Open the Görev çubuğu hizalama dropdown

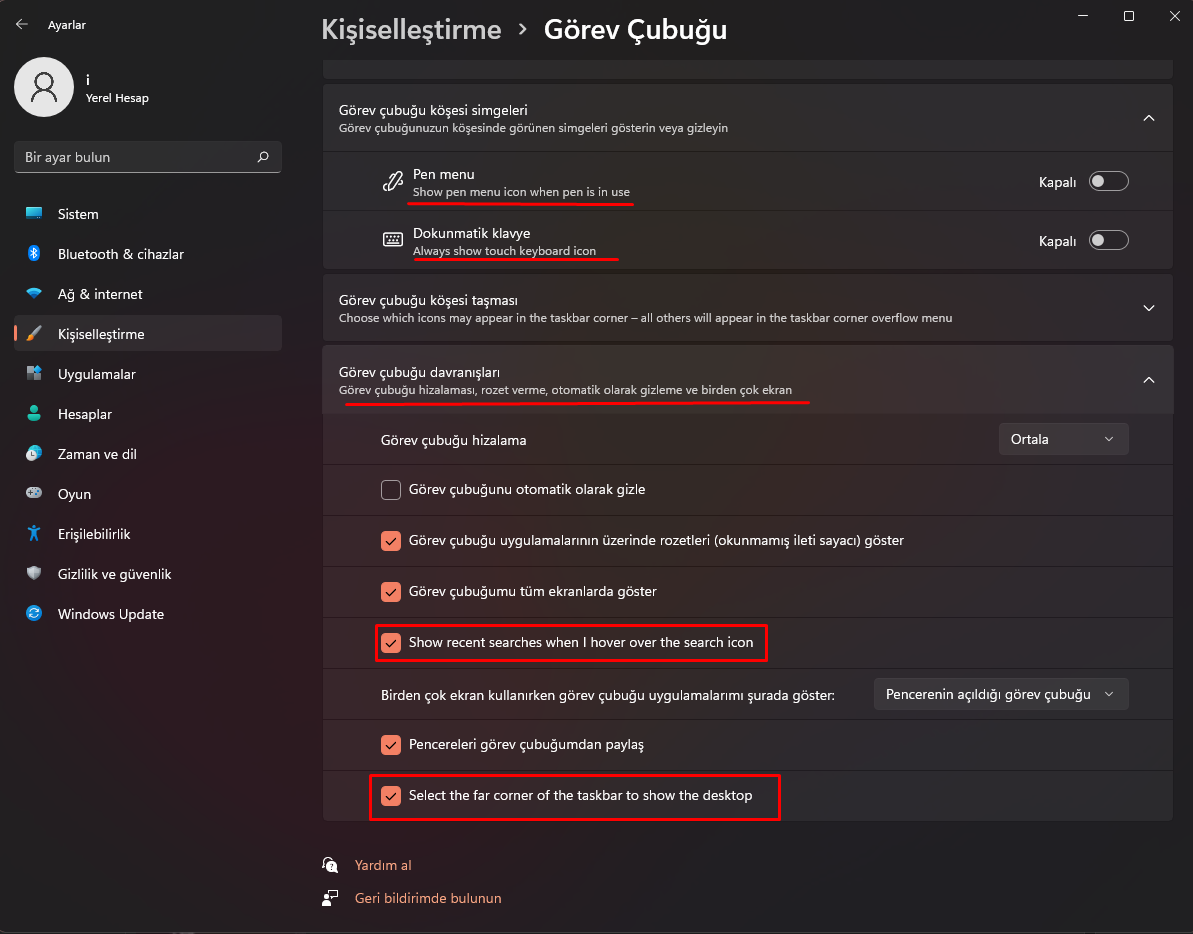click(1063, 439)
